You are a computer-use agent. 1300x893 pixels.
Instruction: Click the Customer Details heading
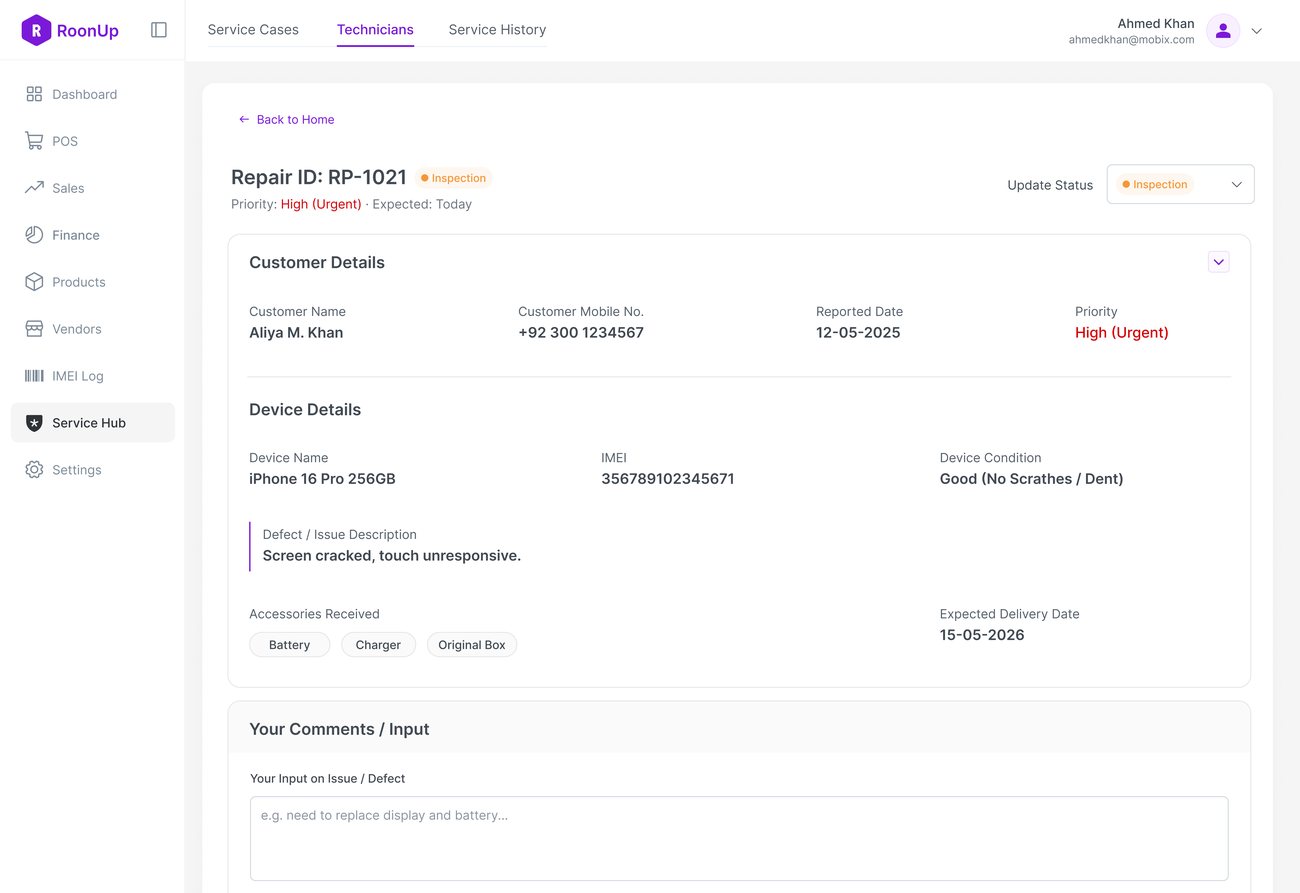coord(317,262)
